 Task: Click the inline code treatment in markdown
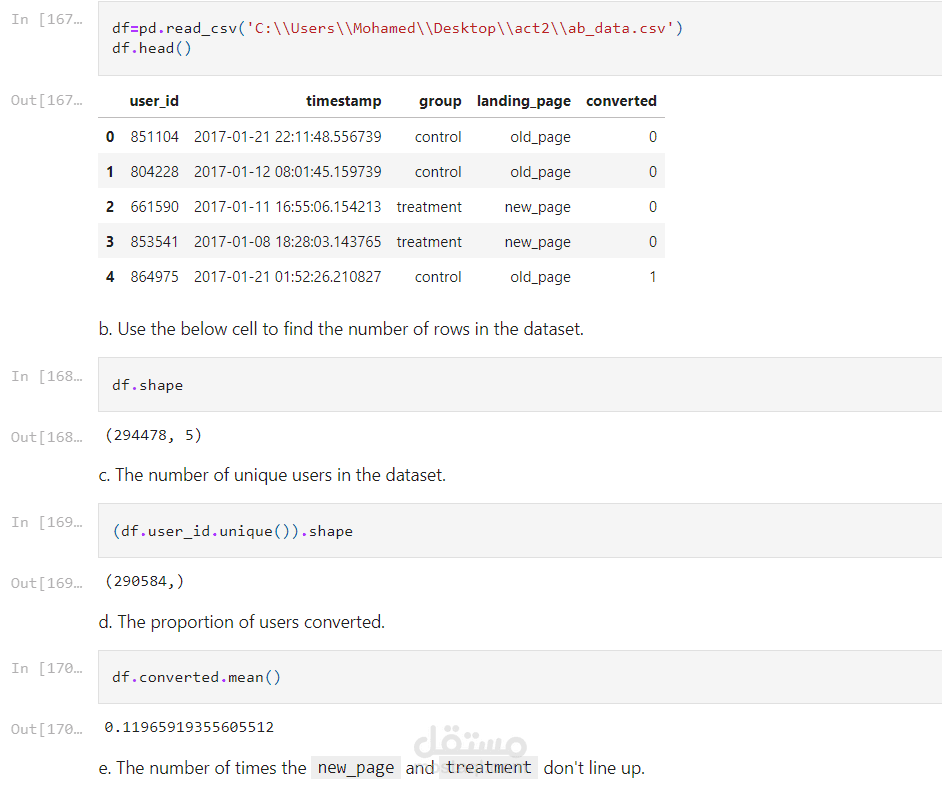[x=488, y=768]
